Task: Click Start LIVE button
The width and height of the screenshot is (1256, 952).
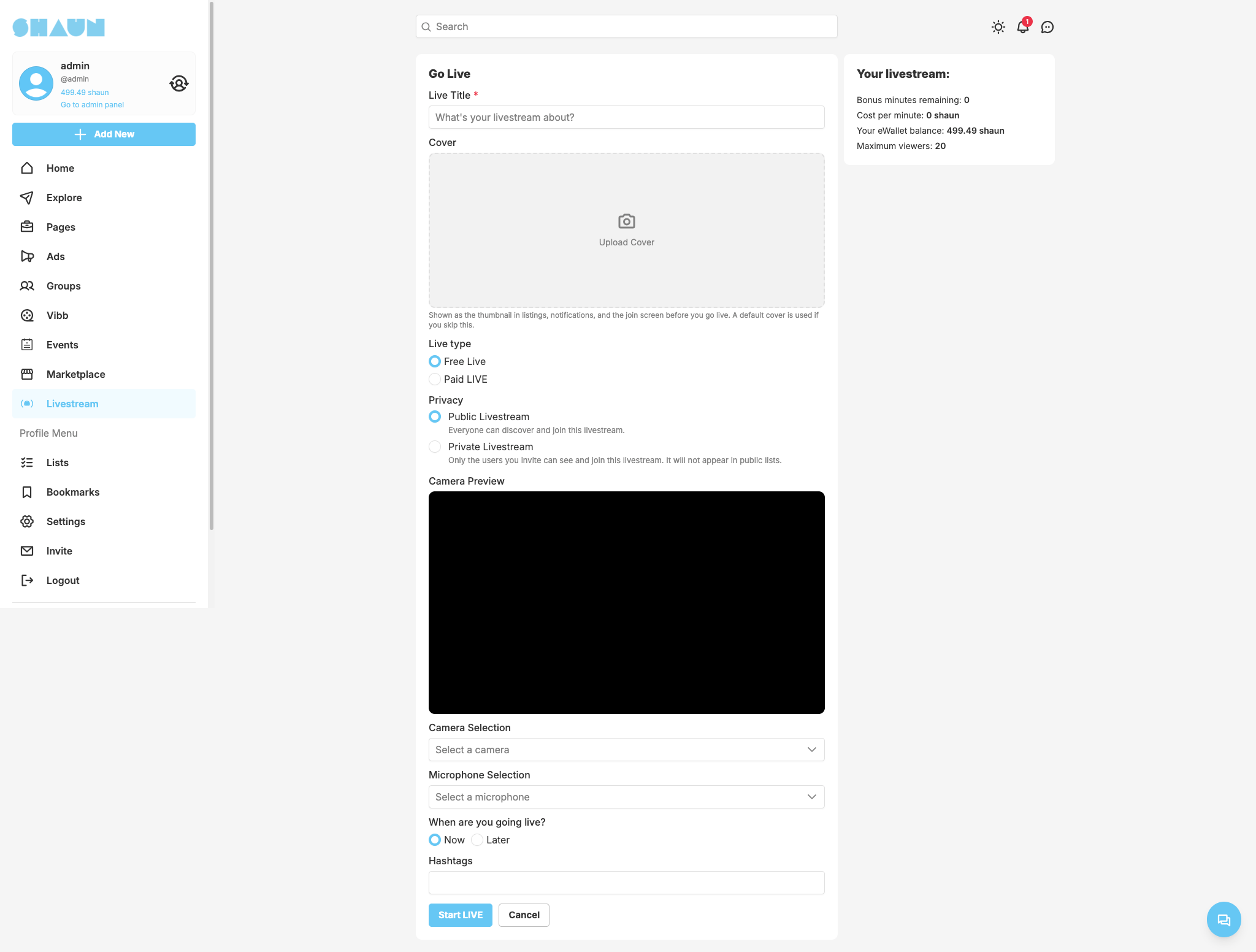Action: point(461,915)
